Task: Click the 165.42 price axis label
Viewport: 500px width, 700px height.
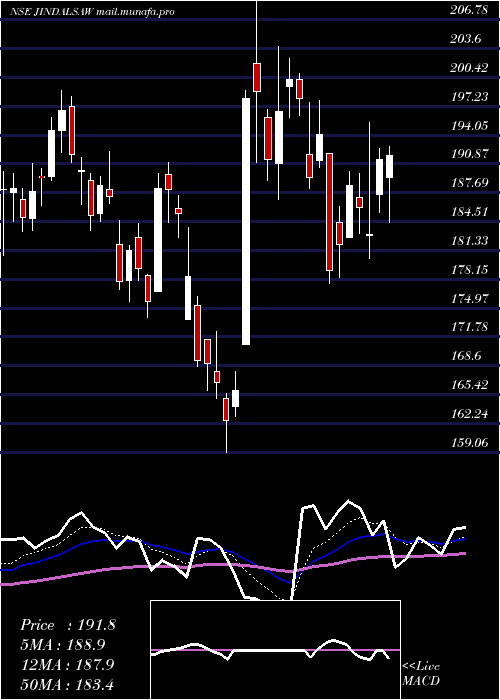Action: click(x=469, y=385)
